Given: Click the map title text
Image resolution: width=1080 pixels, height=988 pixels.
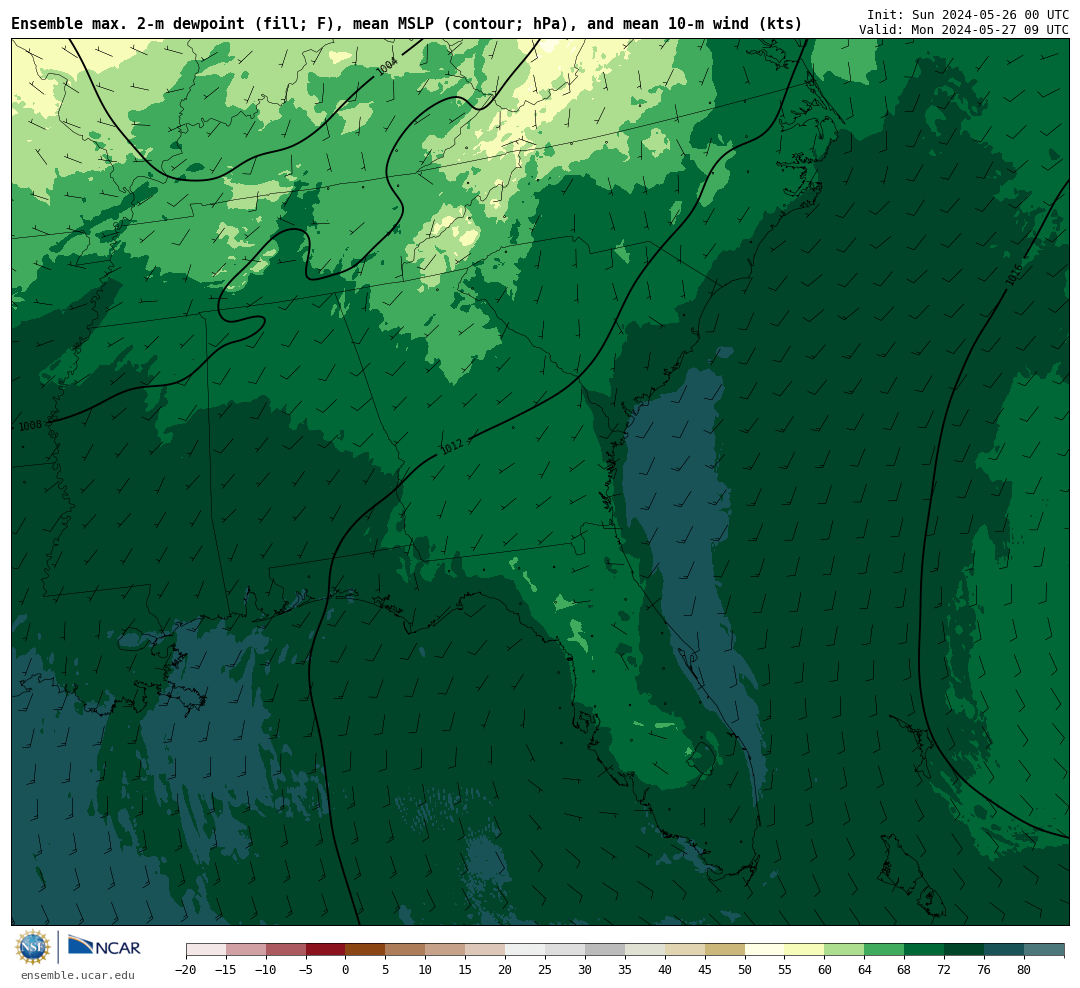Looking at the screenshot, I should click(406, 23).
